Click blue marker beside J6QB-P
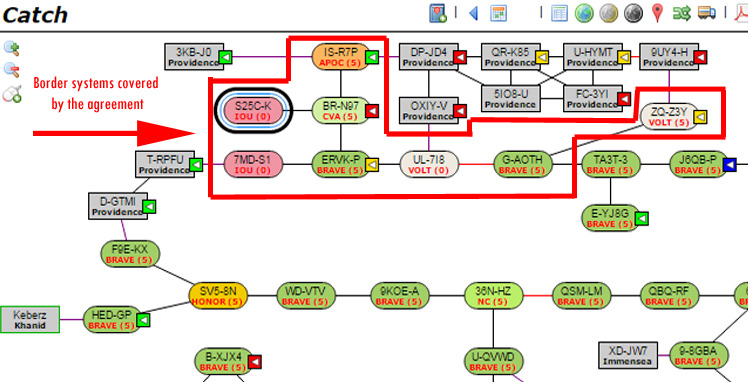The image size is (748, 382). click(x=729, y=165)
